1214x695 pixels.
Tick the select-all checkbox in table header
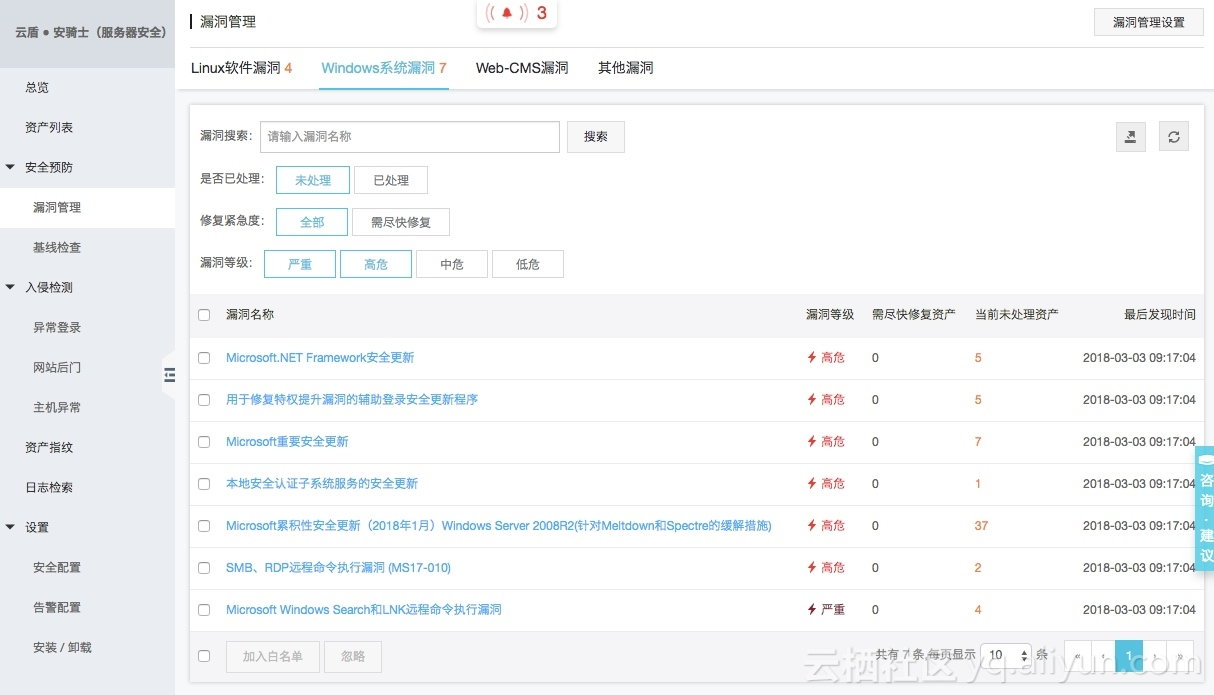[x=204, y=315]
